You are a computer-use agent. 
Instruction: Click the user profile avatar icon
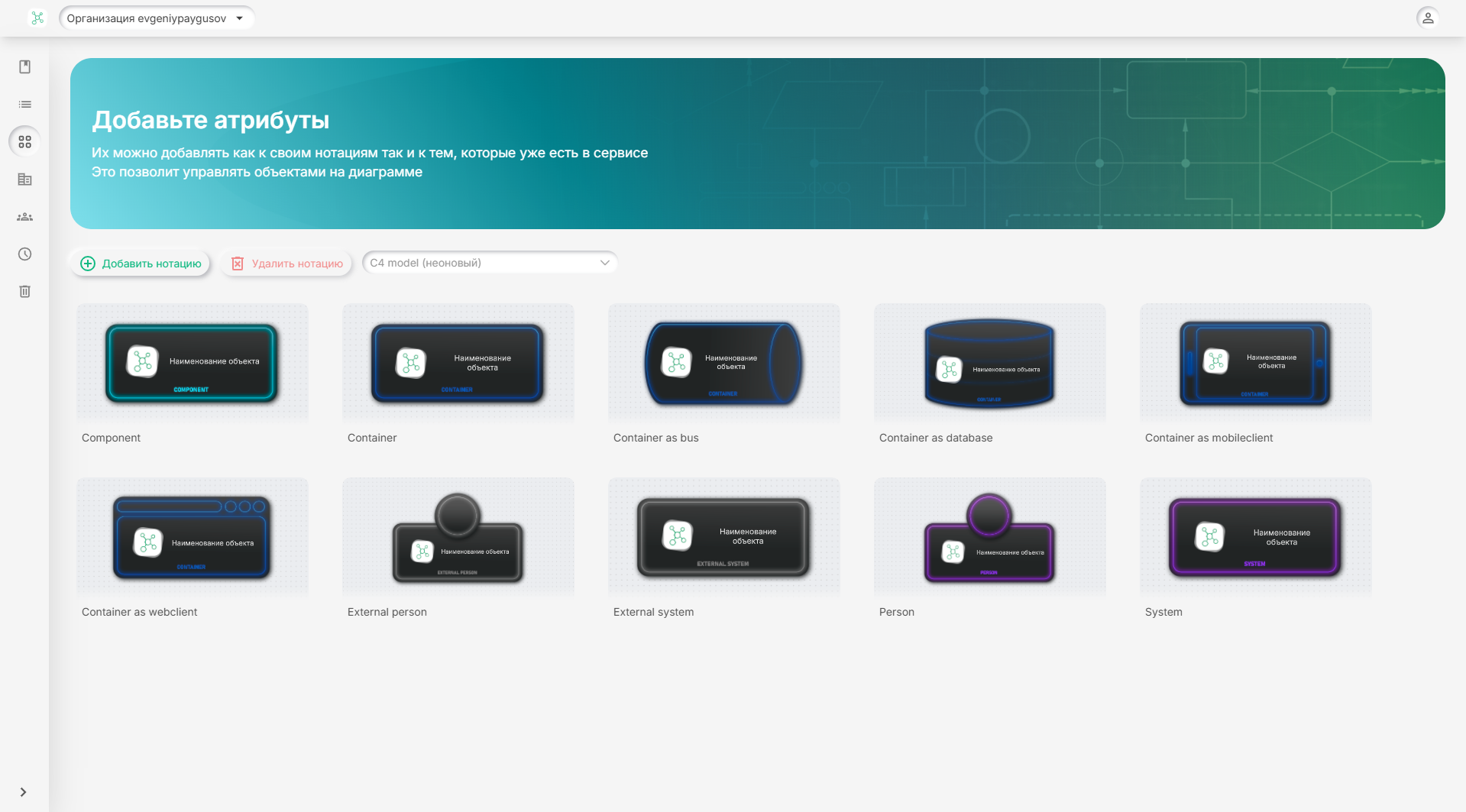(1427, 18)
